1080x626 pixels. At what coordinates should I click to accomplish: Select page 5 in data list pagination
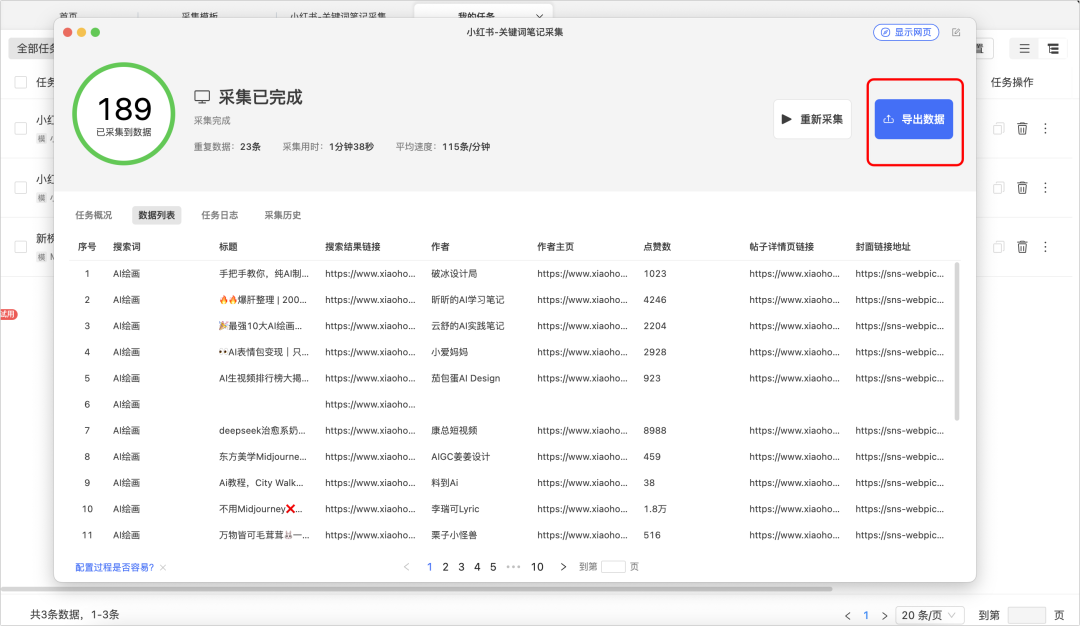coord(493,567)
